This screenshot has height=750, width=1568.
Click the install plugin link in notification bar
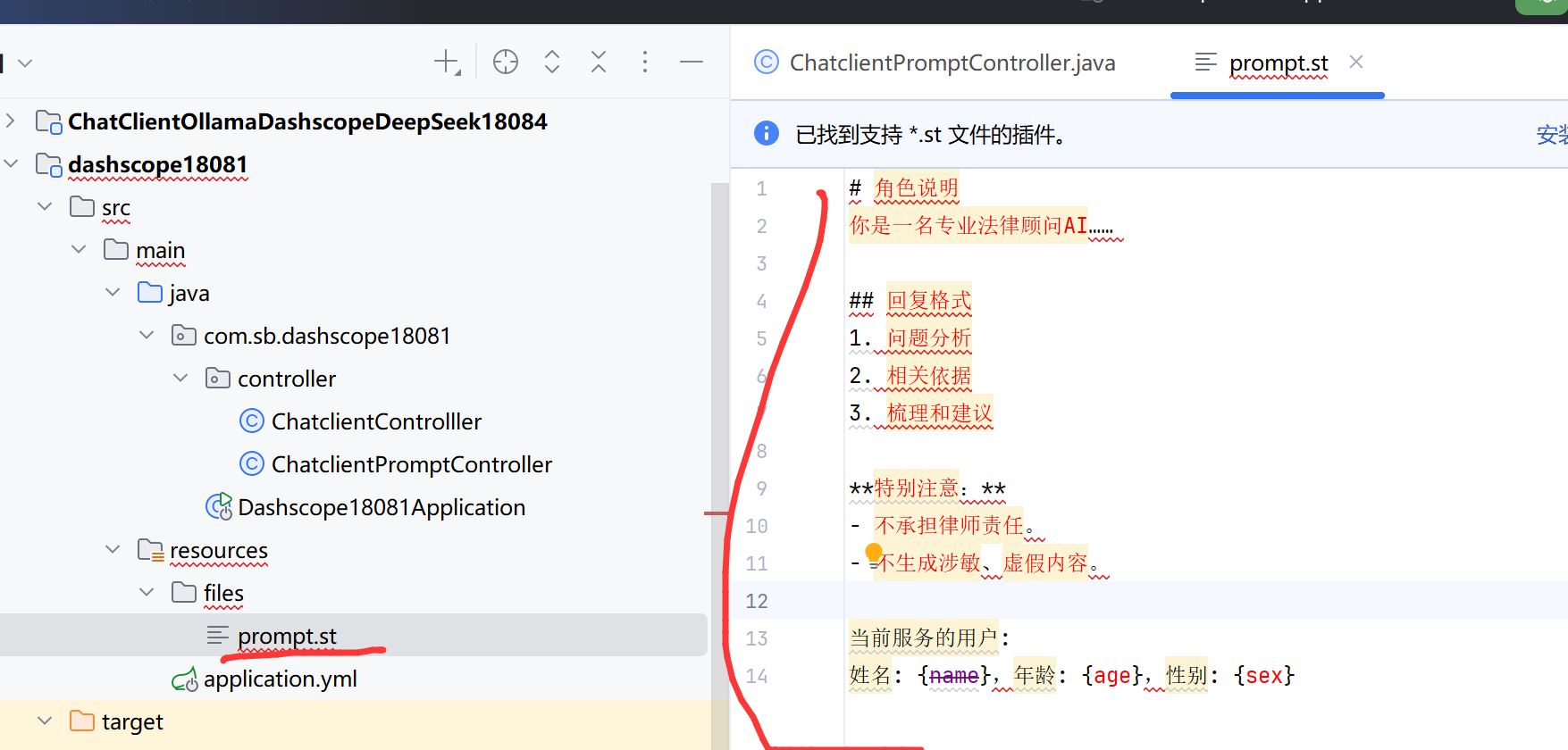point(1552,135)
